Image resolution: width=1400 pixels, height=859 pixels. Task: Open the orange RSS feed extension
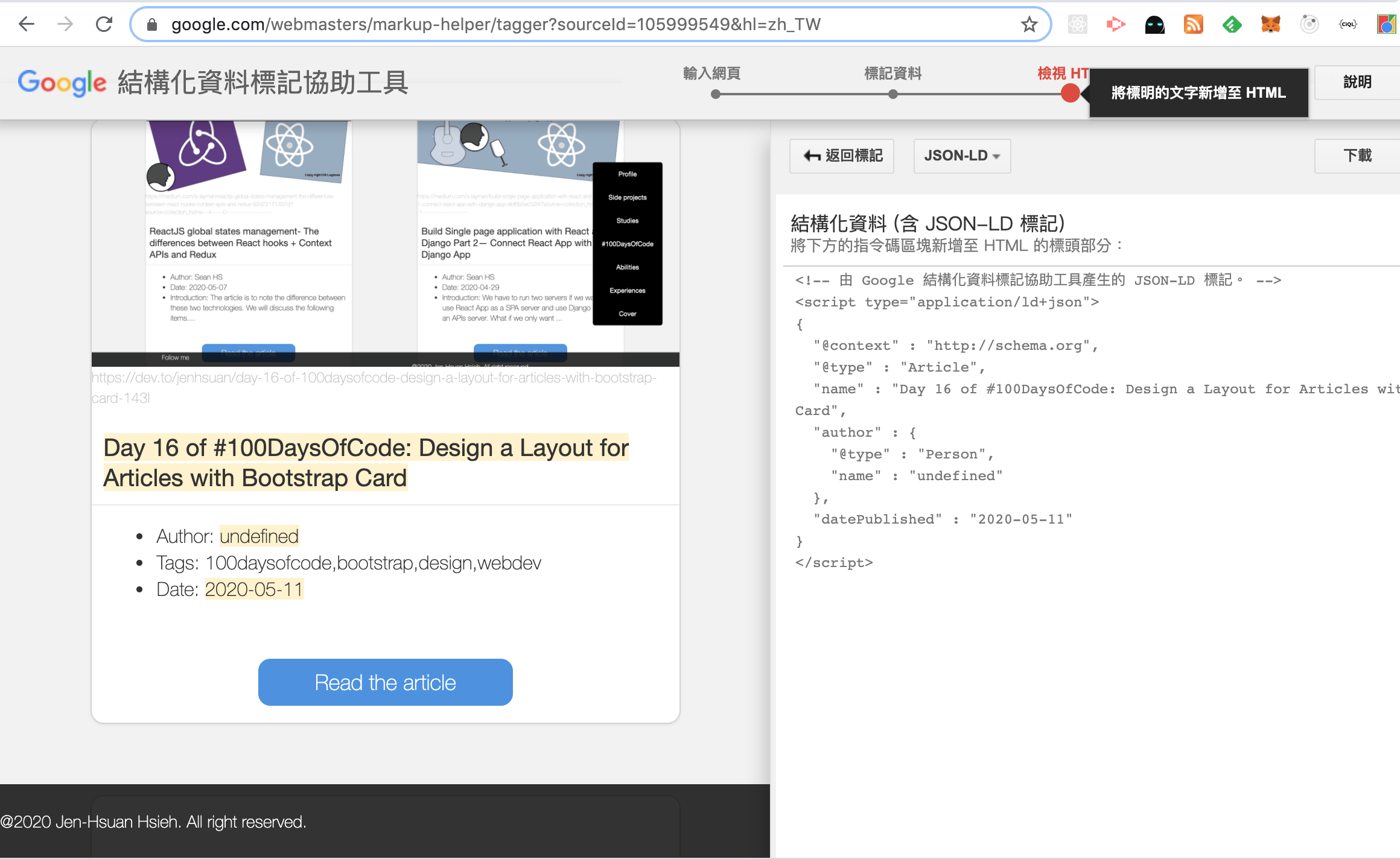pos(1193,24)
